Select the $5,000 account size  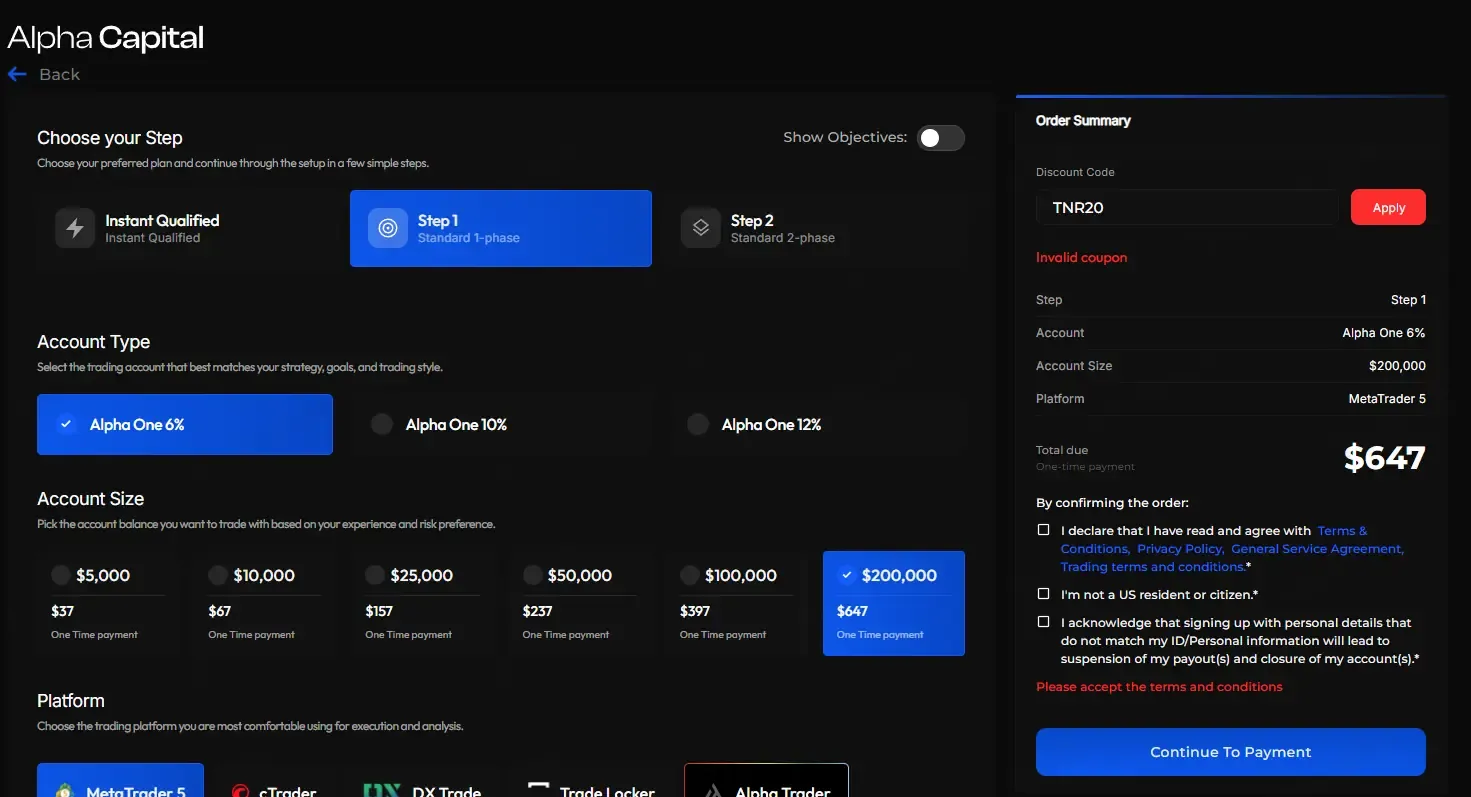click(108, 603)
